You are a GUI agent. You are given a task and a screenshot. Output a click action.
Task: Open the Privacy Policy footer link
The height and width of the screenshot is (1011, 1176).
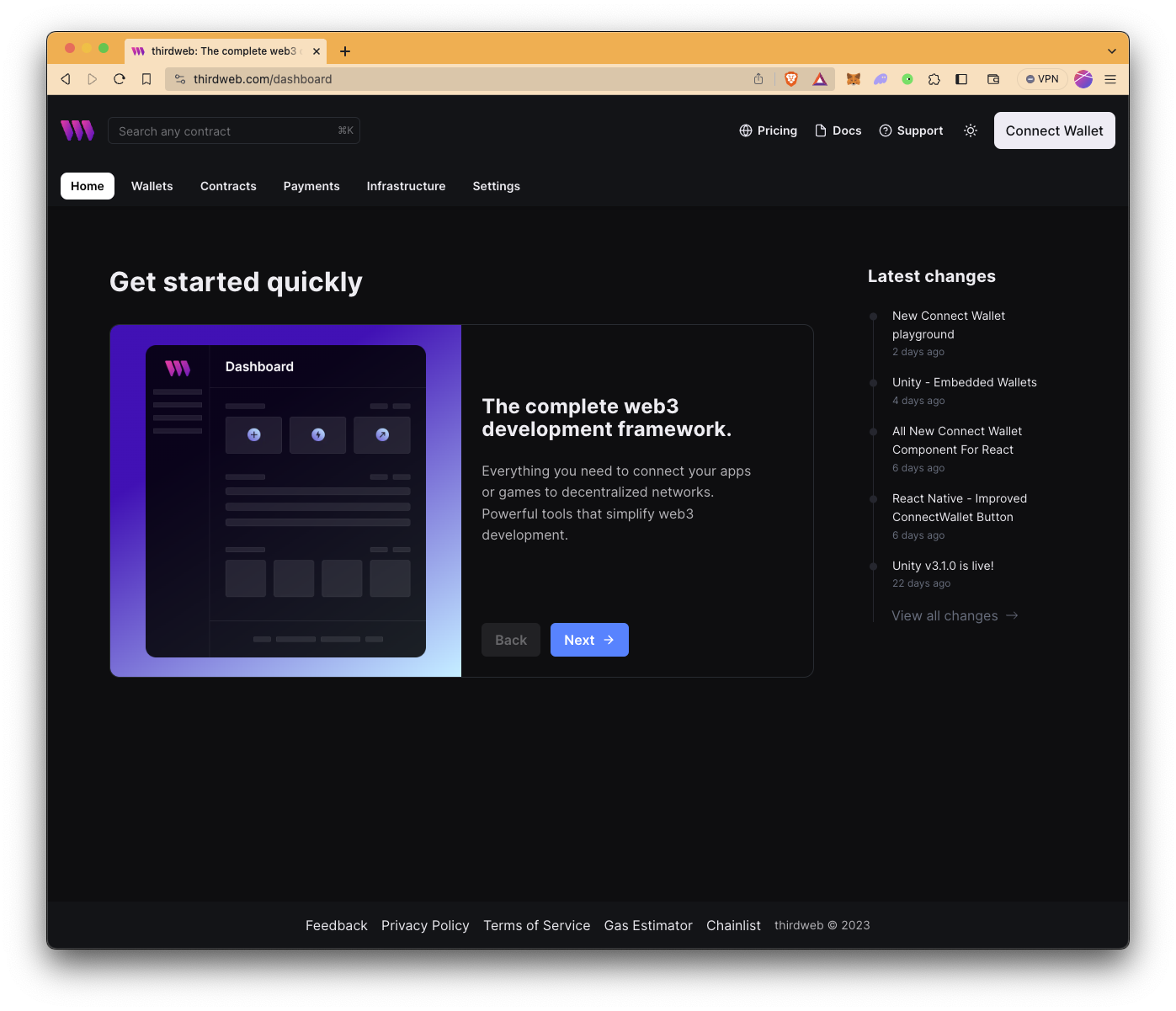point(425,925)
